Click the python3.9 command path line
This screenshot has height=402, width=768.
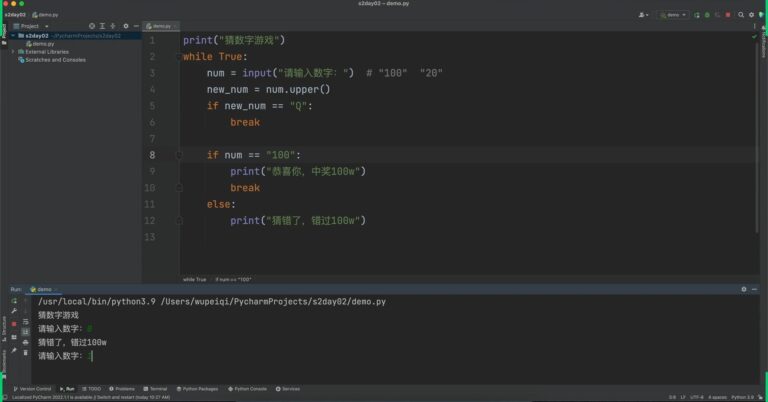point(212,302)
